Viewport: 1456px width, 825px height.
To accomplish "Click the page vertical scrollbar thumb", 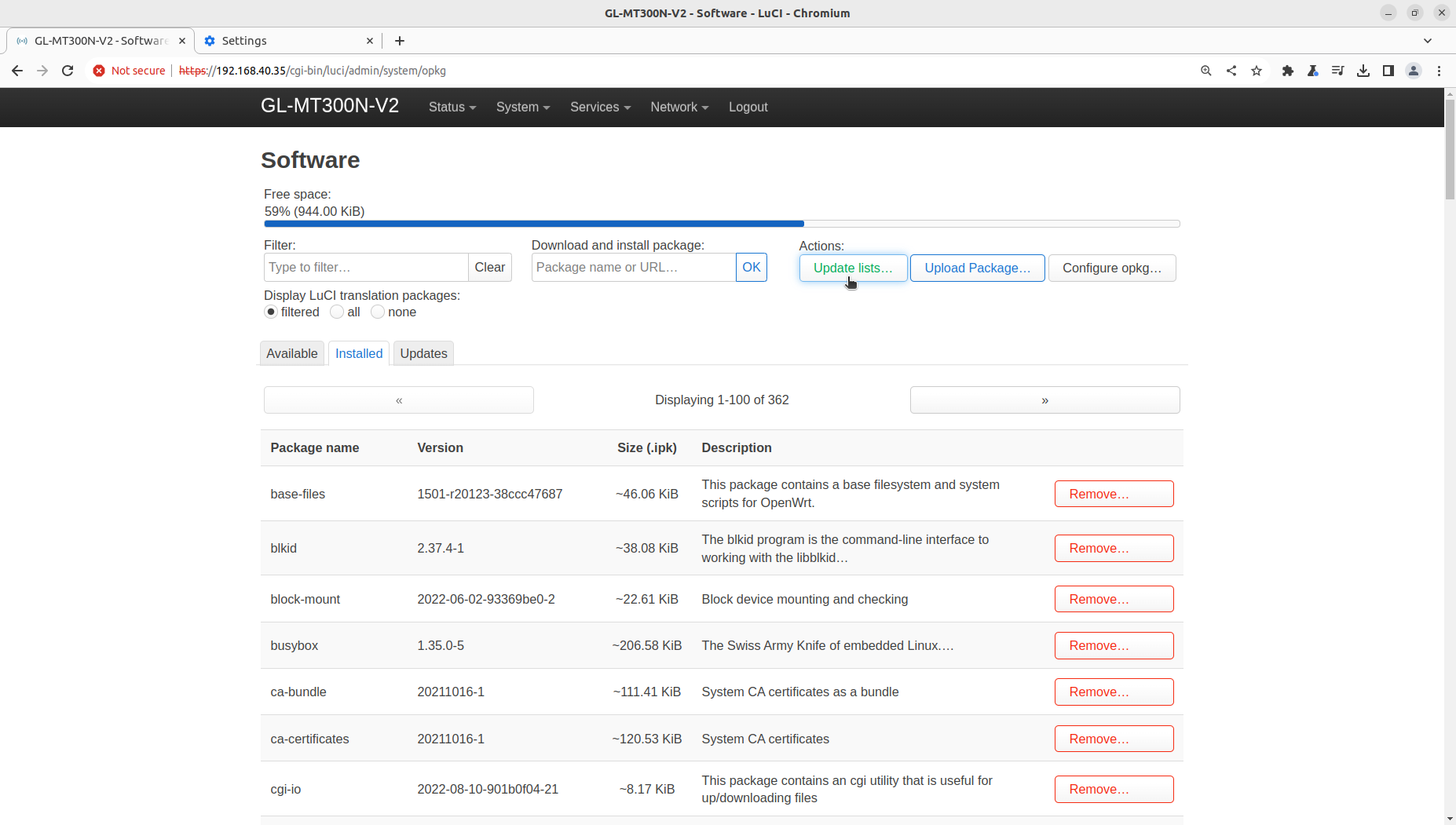I will coord(1450,149).
